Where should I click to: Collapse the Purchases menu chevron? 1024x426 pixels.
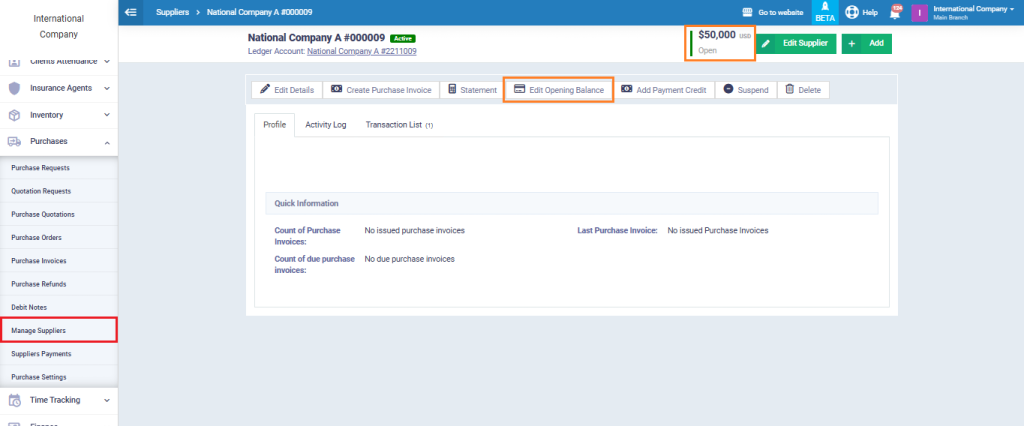(107, 142)
